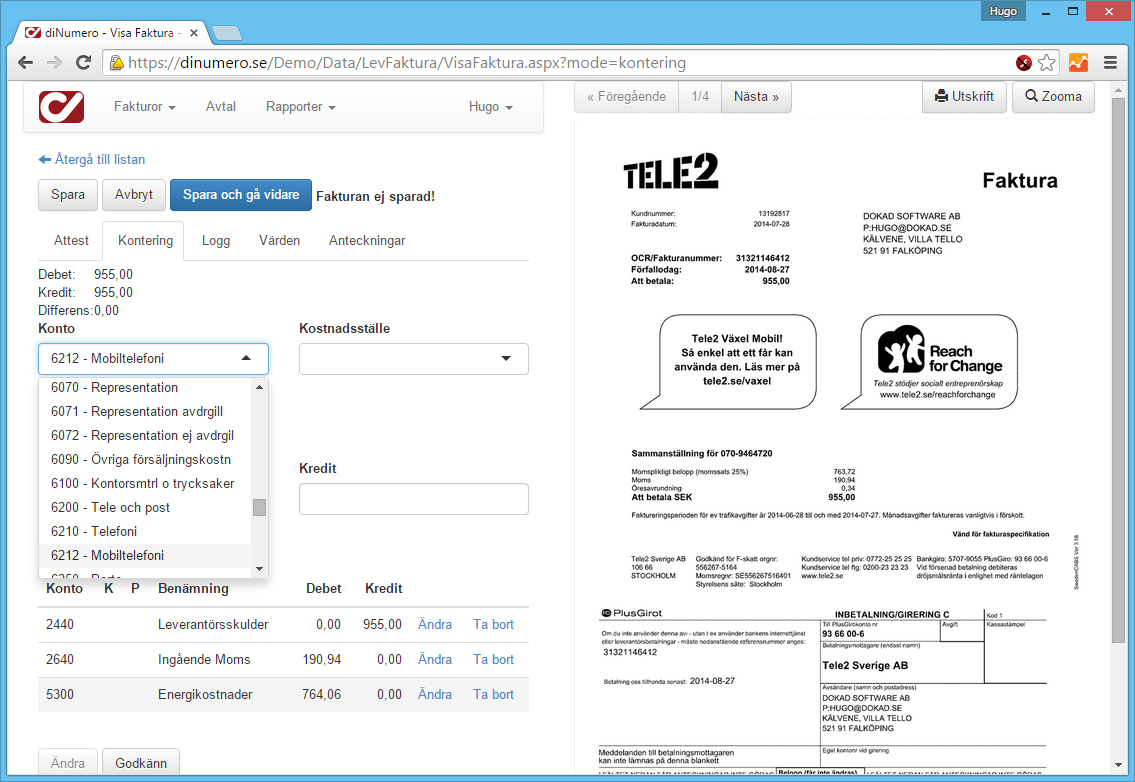Screen dimensions: 1135x782
Task: Choose 6071 - Representation avdrgill
Action: click(x=145, y=411)
